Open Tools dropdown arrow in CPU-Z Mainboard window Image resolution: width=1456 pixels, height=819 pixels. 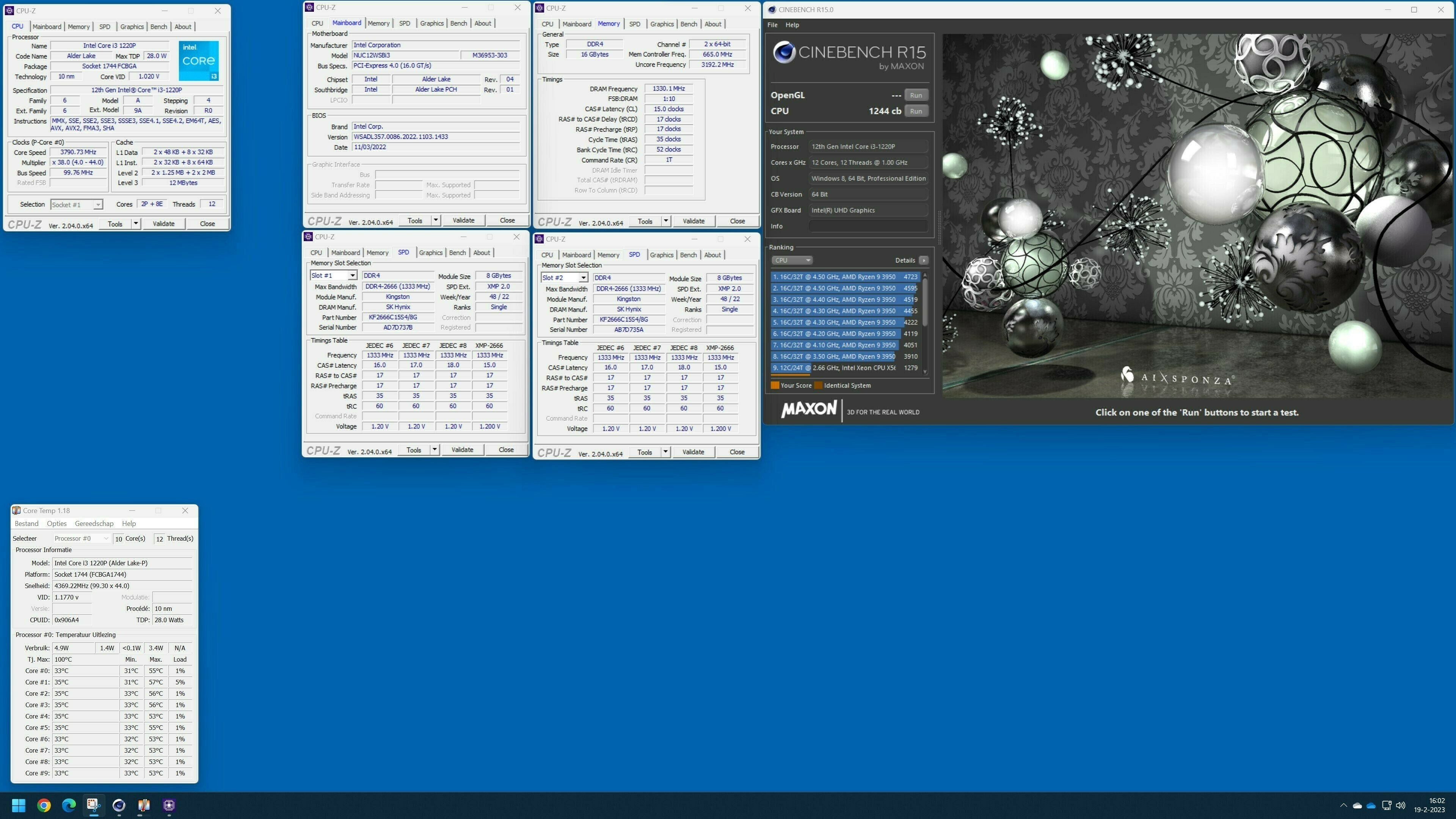click(436, 220)
